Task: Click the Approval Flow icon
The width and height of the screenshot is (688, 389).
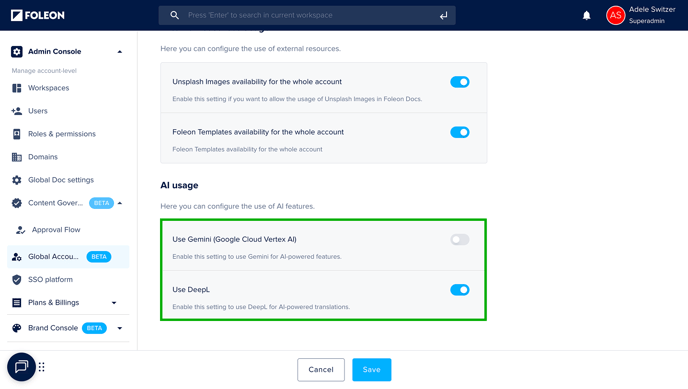Action: pos(20,230)
